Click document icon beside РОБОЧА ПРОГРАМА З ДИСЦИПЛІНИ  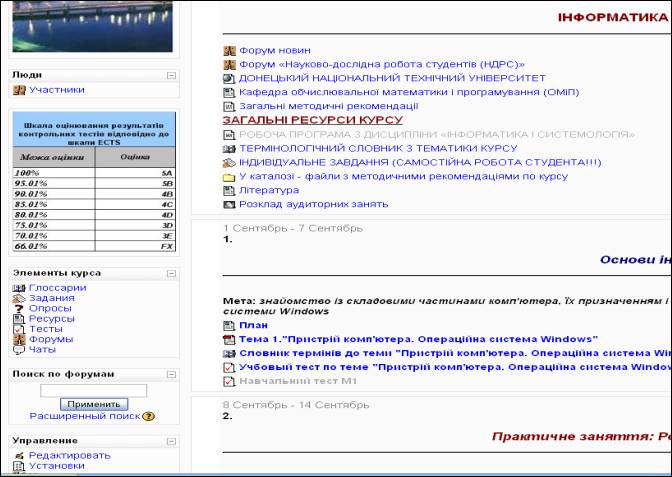pyautogui.click(x=230, y=135)
